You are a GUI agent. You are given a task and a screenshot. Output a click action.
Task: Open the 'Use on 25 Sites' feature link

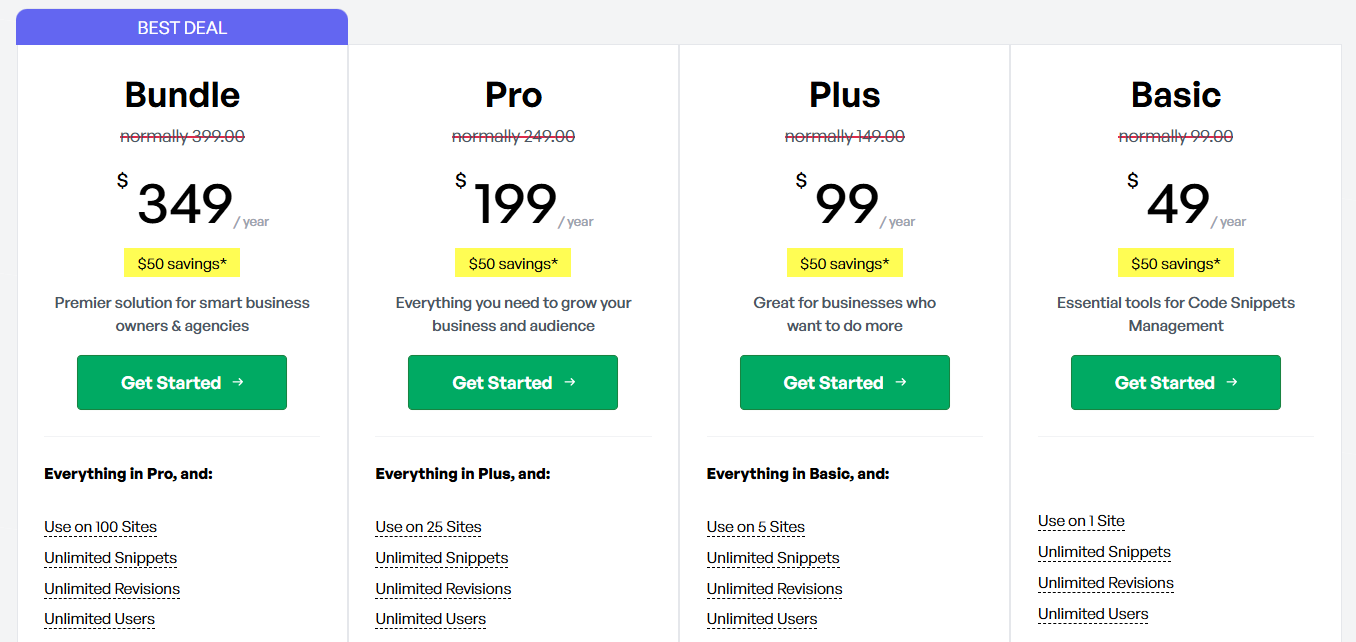(x=428, y=527)
